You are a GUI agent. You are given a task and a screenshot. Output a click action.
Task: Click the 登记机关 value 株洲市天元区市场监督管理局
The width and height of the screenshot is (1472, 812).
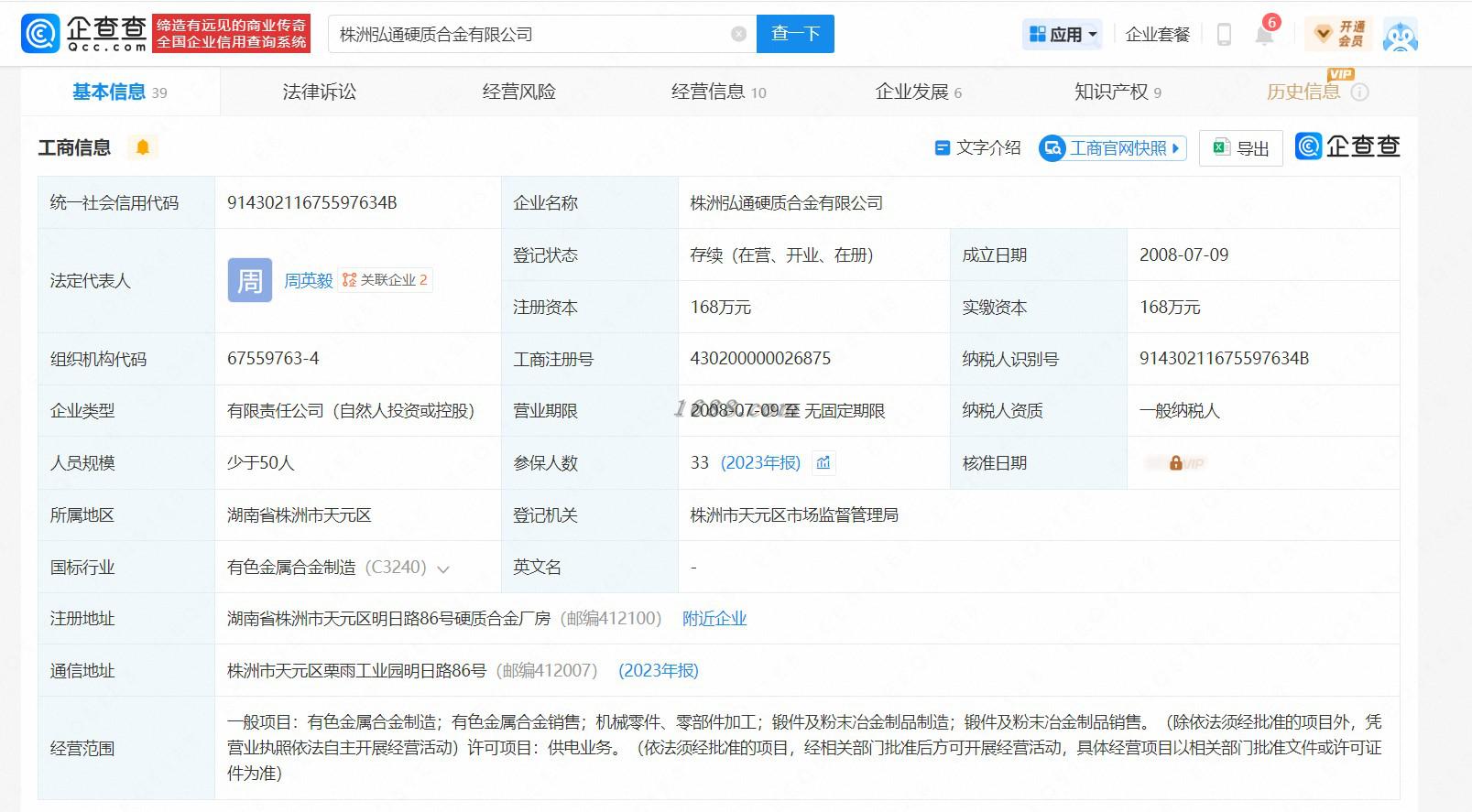click(x=794, y=515)
